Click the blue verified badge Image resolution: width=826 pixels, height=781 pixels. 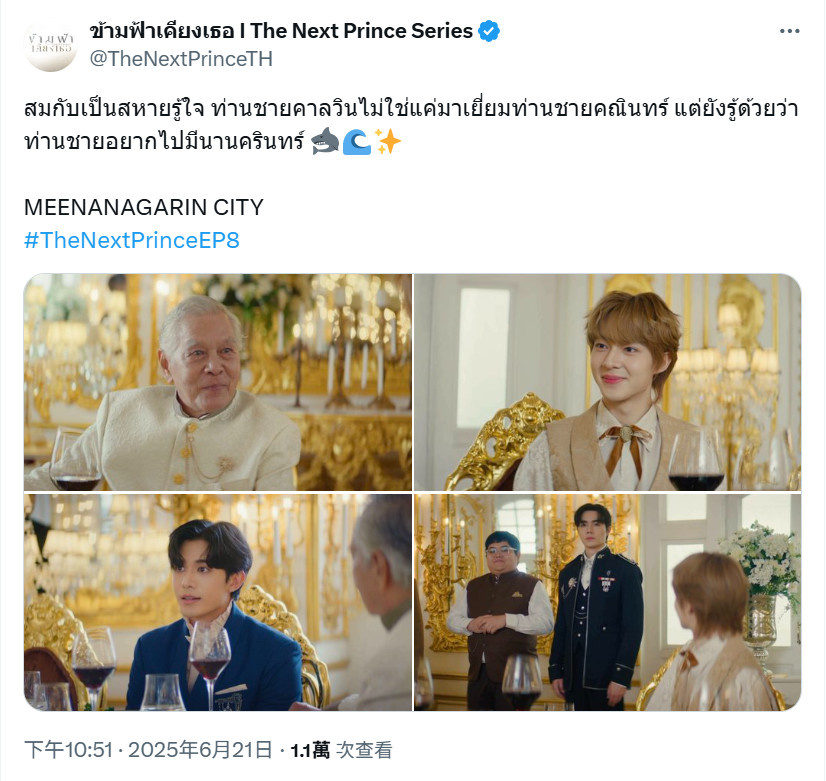point(489,31)
